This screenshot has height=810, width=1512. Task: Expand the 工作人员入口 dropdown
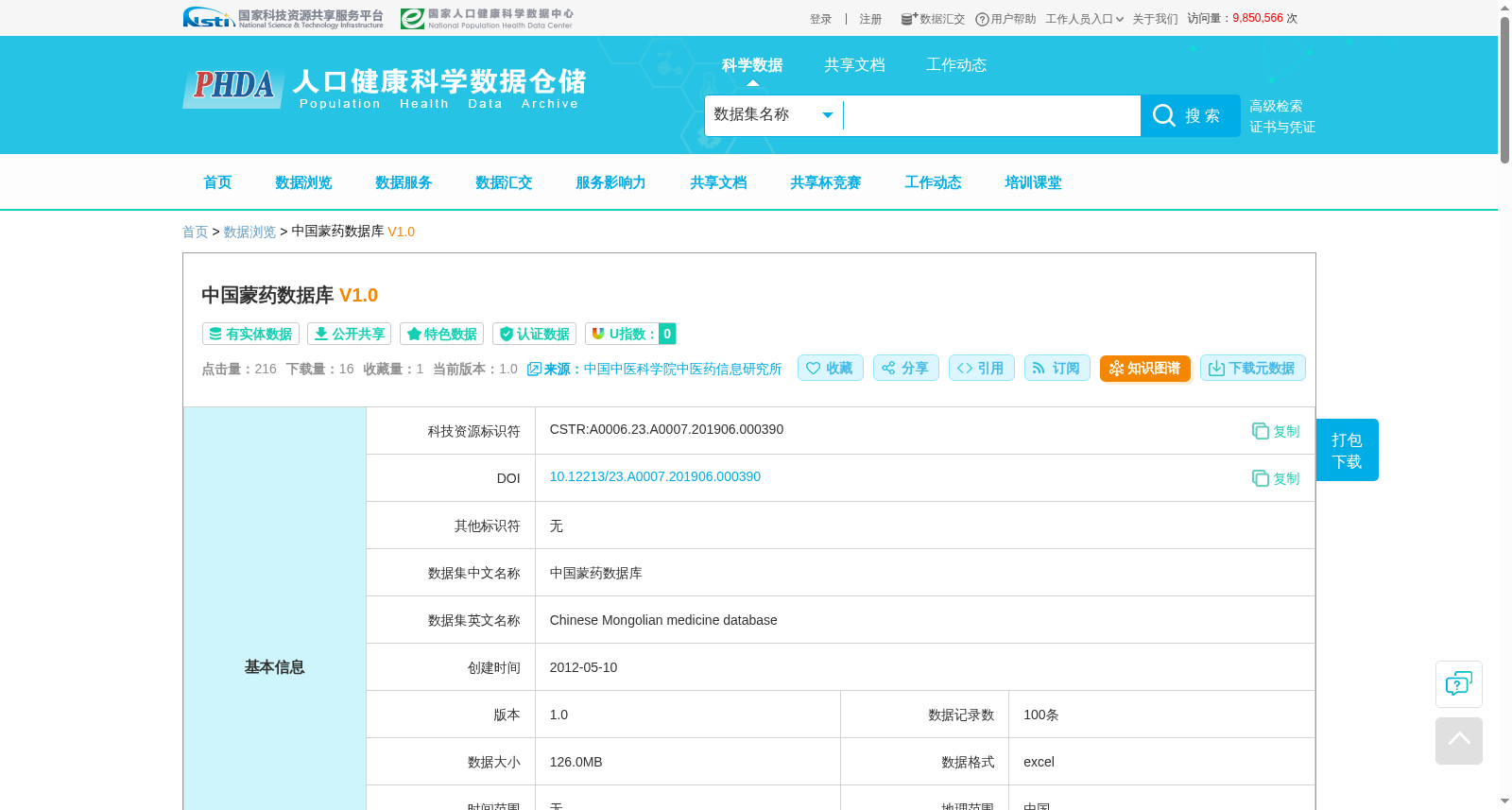pyautogui.click(x=1085, y=19)
